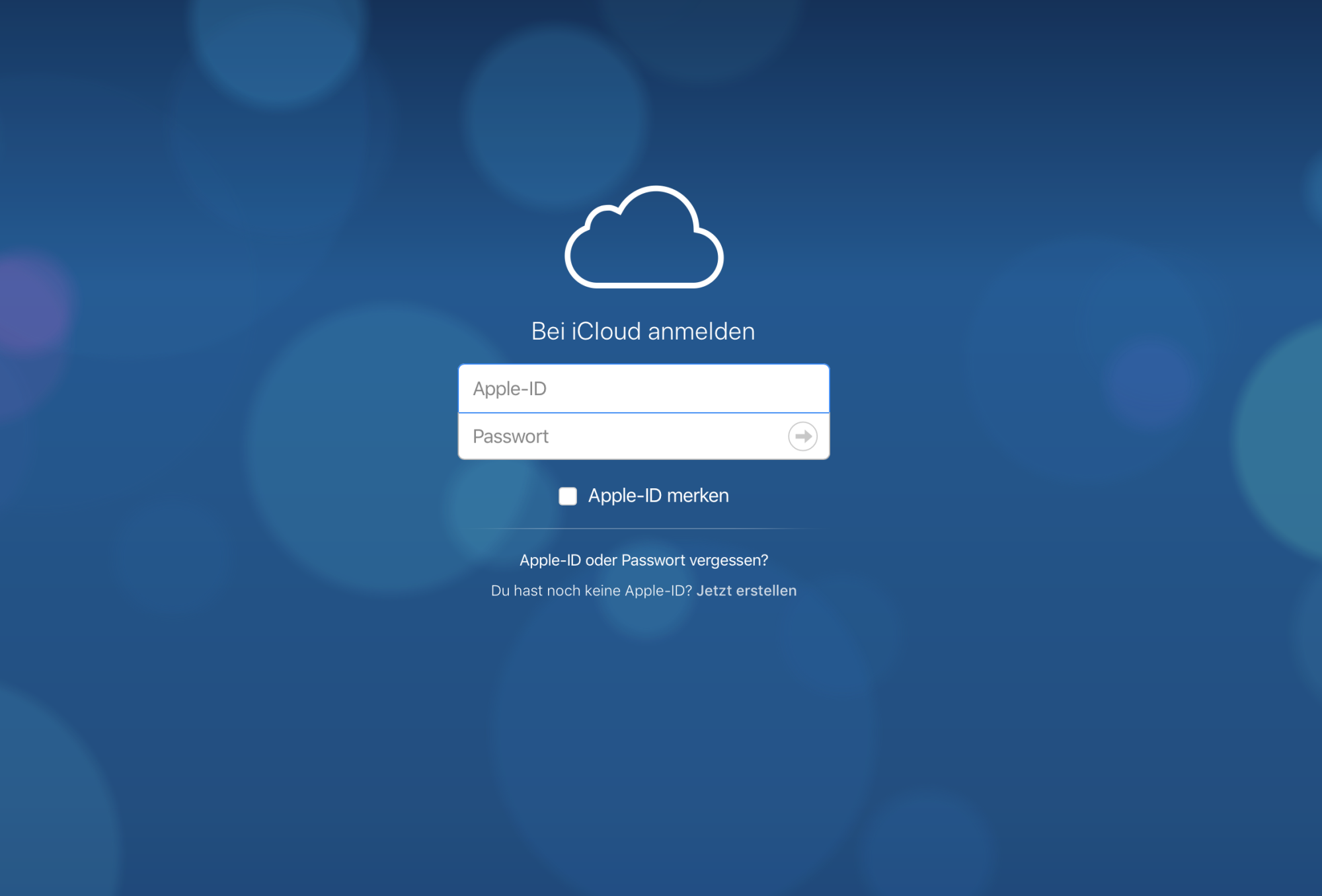Open "Apple-ID oder Passwort vergessen?" link

coord(644,560)
